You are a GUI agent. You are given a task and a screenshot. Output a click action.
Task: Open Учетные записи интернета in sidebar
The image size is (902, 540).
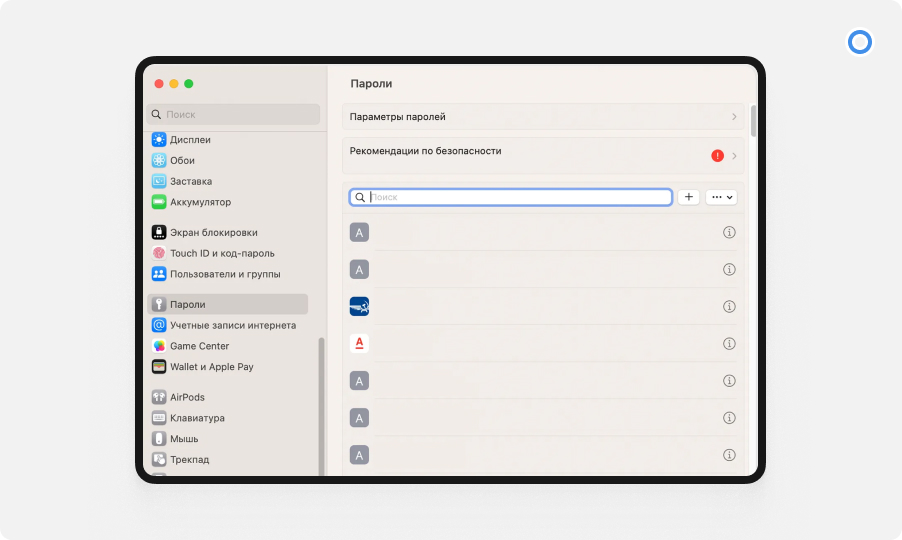tap(232, 325)
